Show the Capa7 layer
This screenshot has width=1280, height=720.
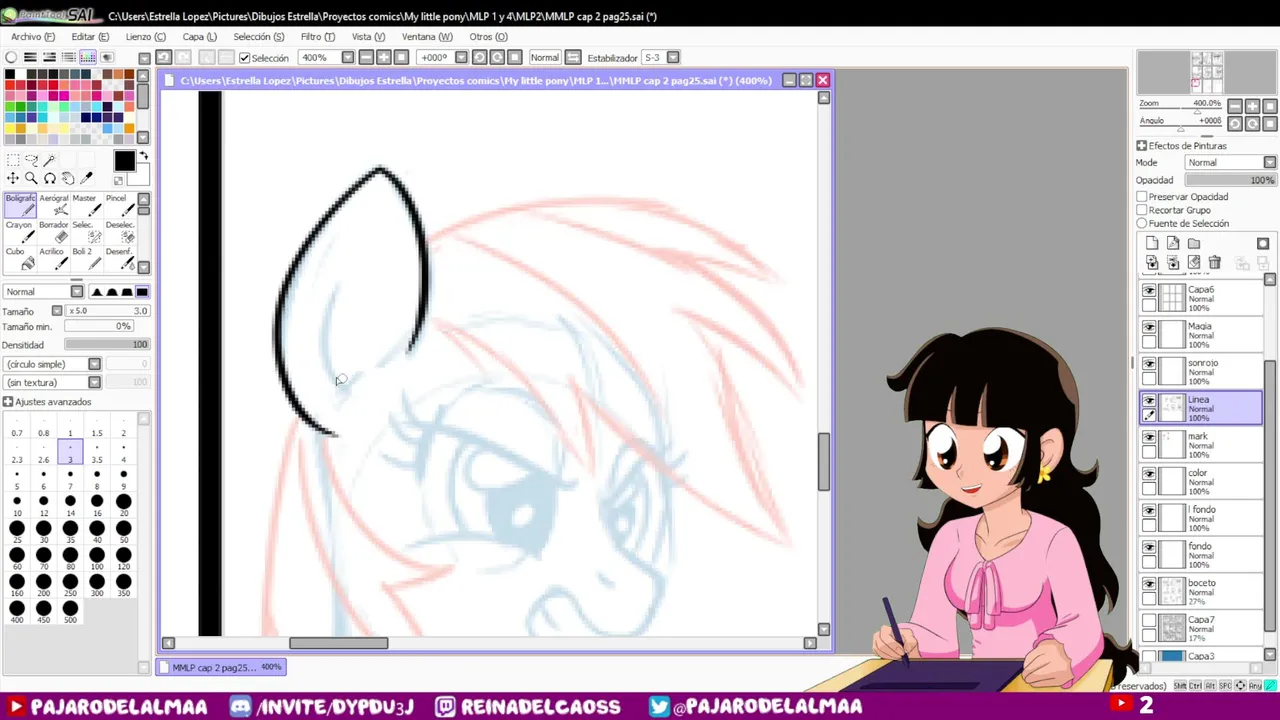tap(1149, 621)
